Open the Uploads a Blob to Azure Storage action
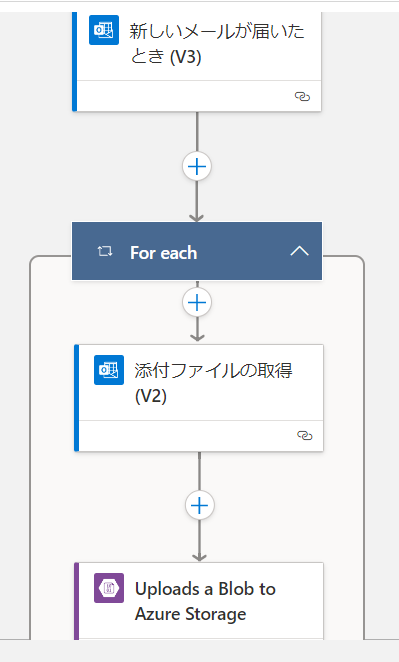Image resolution: width=399 pixels, height=662 pixels. (x=199, y=601)
